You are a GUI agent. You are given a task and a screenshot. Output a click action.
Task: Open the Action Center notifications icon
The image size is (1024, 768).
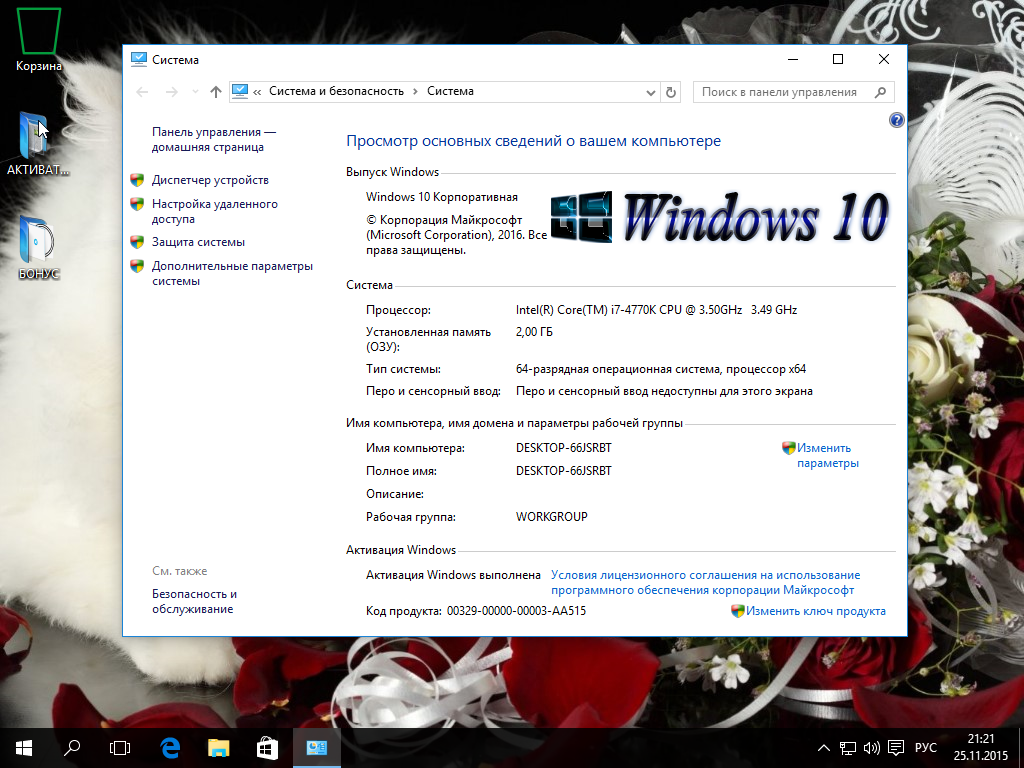click(896, 748)
